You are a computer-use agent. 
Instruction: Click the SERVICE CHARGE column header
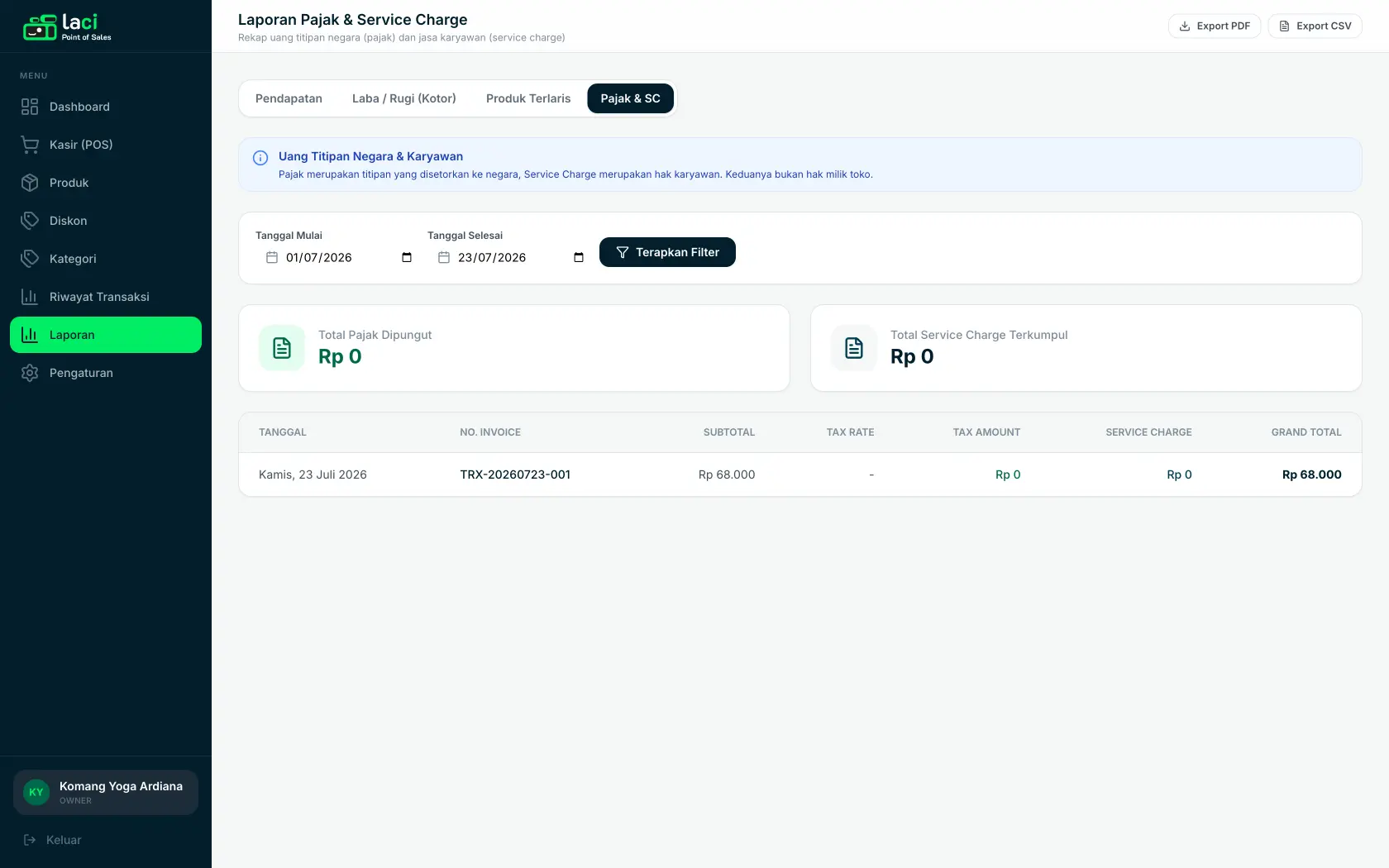(1148, 432)
